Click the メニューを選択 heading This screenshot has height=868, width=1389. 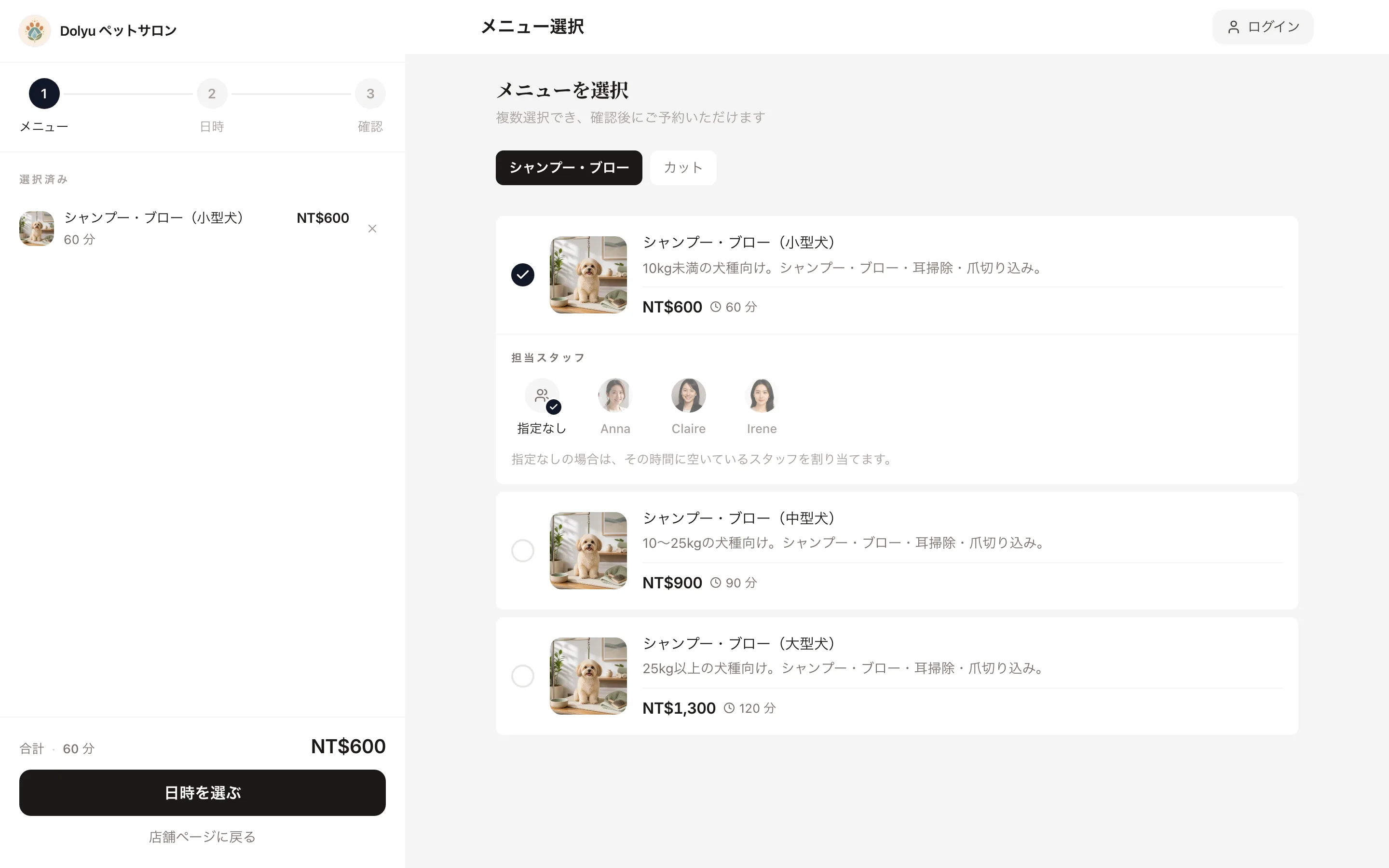click(562, 90)
